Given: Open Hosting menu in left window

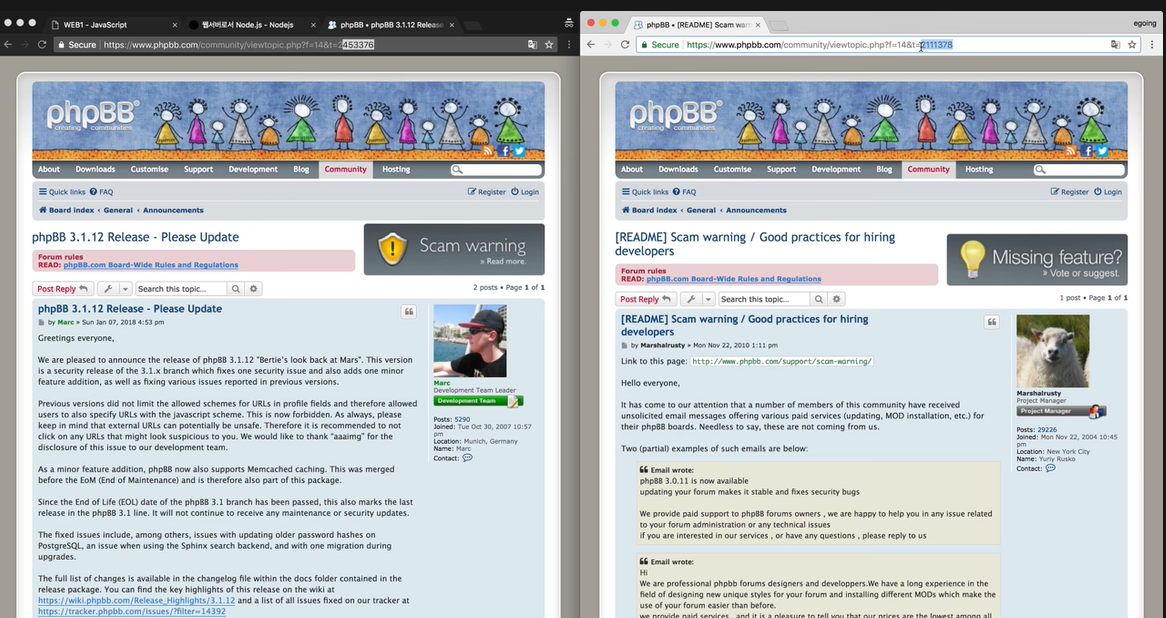Looking at the screenshot, I should [396, 169].
